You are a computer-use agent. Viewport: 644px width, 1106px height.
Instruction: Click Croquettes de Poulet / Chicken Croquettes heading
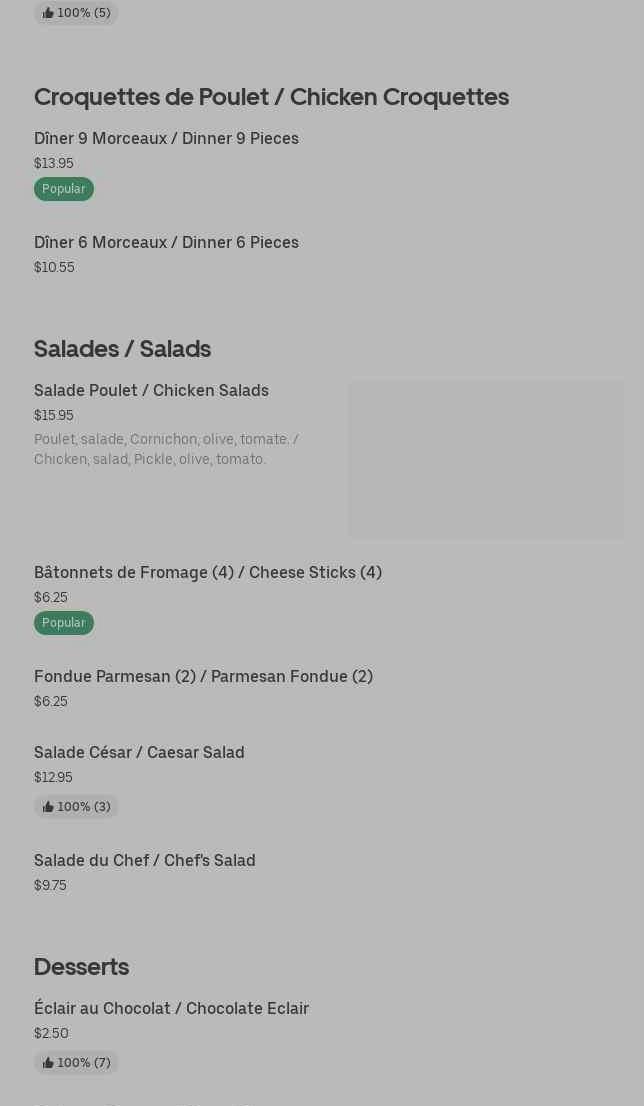click(271, 97)
